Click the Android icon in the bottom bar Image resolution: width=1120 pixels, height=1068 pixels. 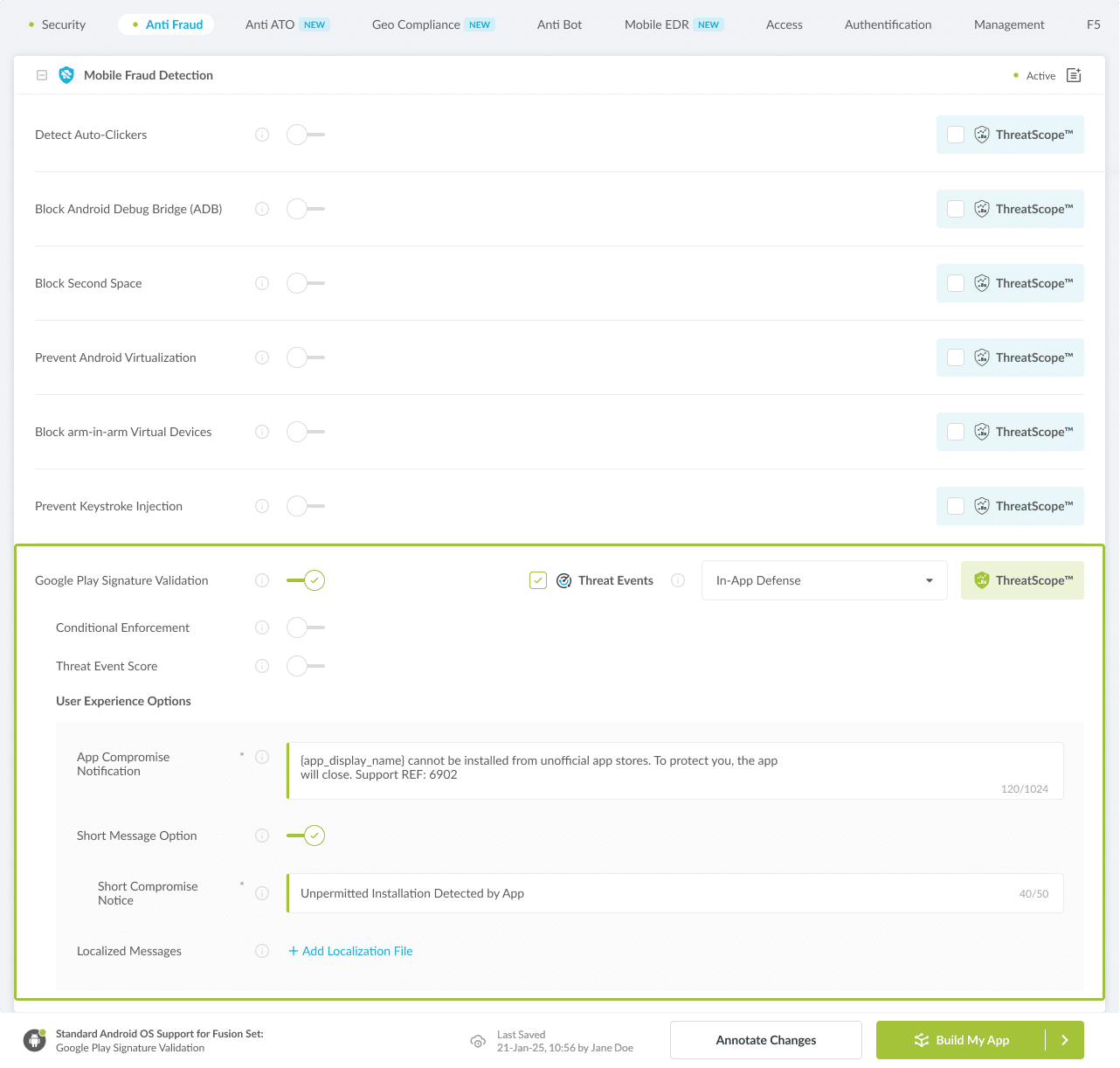click(x=33, y=1040)
